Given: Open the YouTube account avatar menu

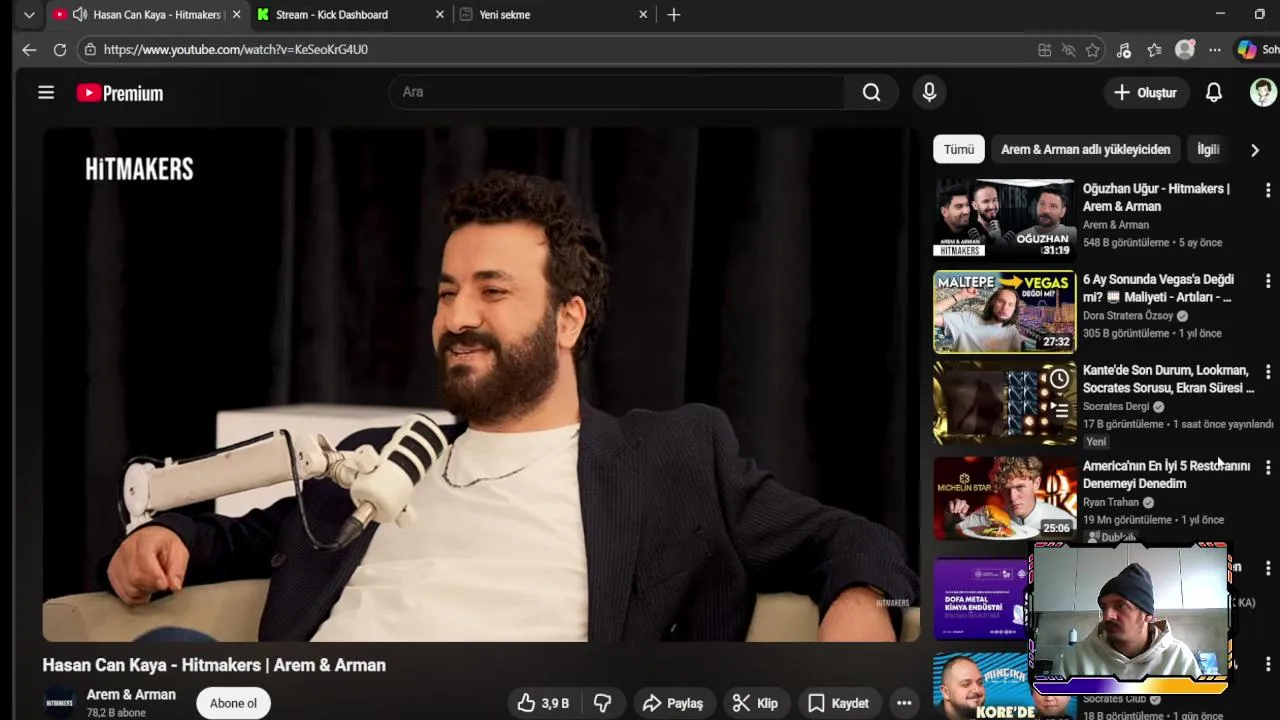Looking at the screenshot, I should tap(1263, 92).
